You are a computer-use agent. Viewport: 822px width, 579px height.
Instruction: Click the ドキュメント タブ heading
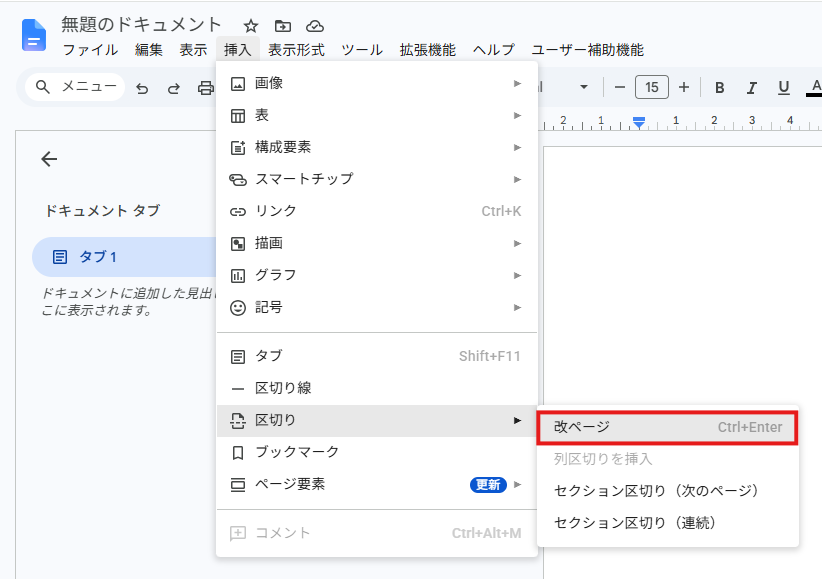pos(102,211)
